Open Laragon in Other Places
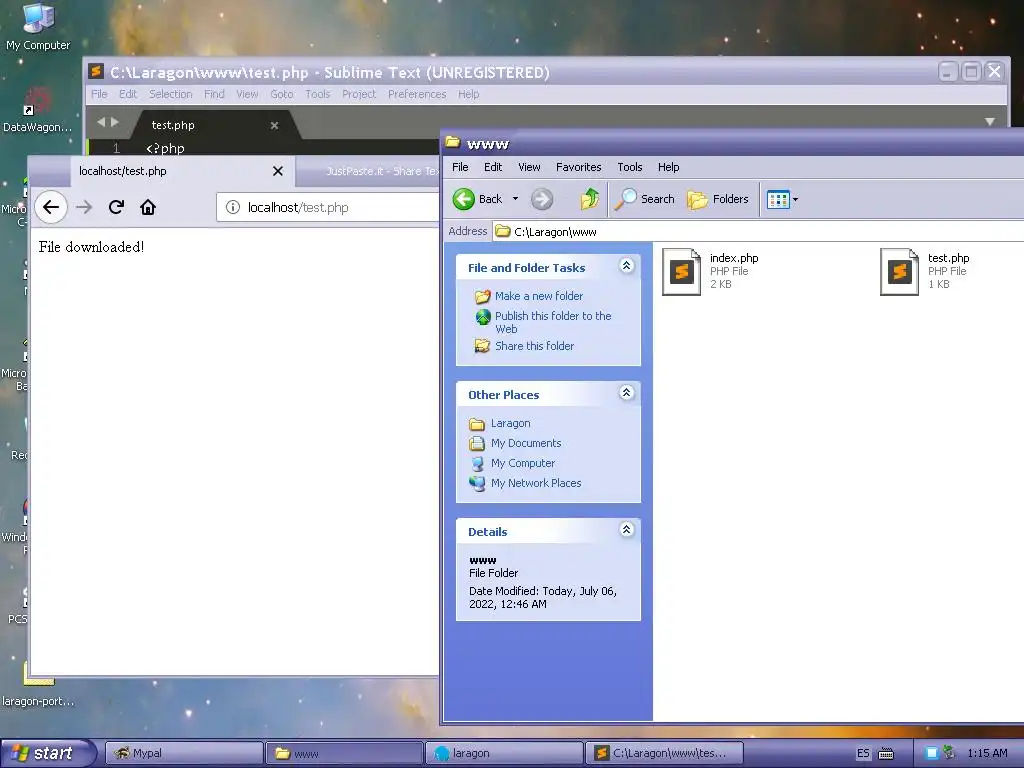Image resolution: width=1024 pixels, height=768 pixels. coord(511,423)
